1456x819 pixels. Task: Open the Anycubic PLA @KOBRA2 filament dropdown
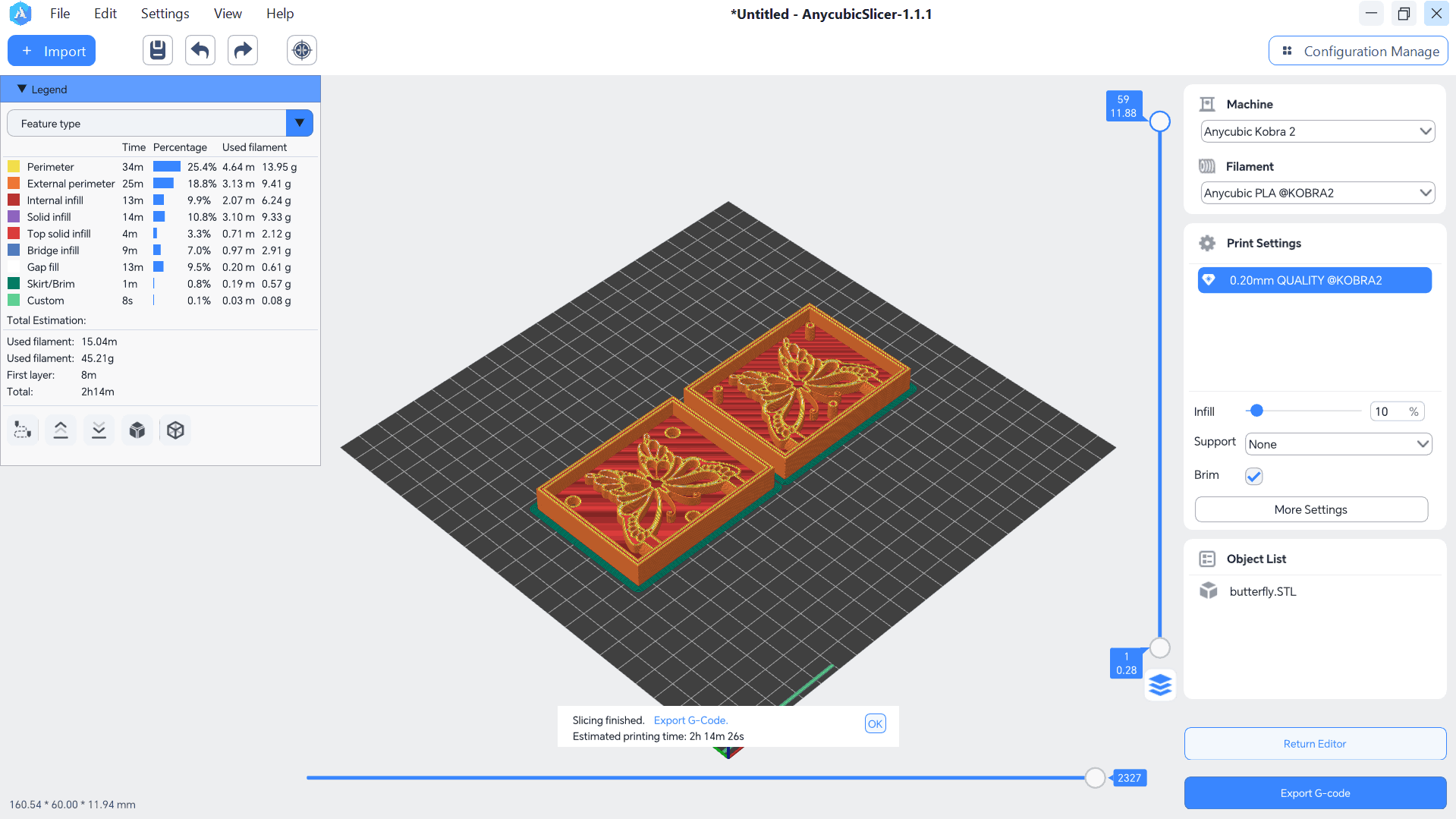tap(1317, 193)
